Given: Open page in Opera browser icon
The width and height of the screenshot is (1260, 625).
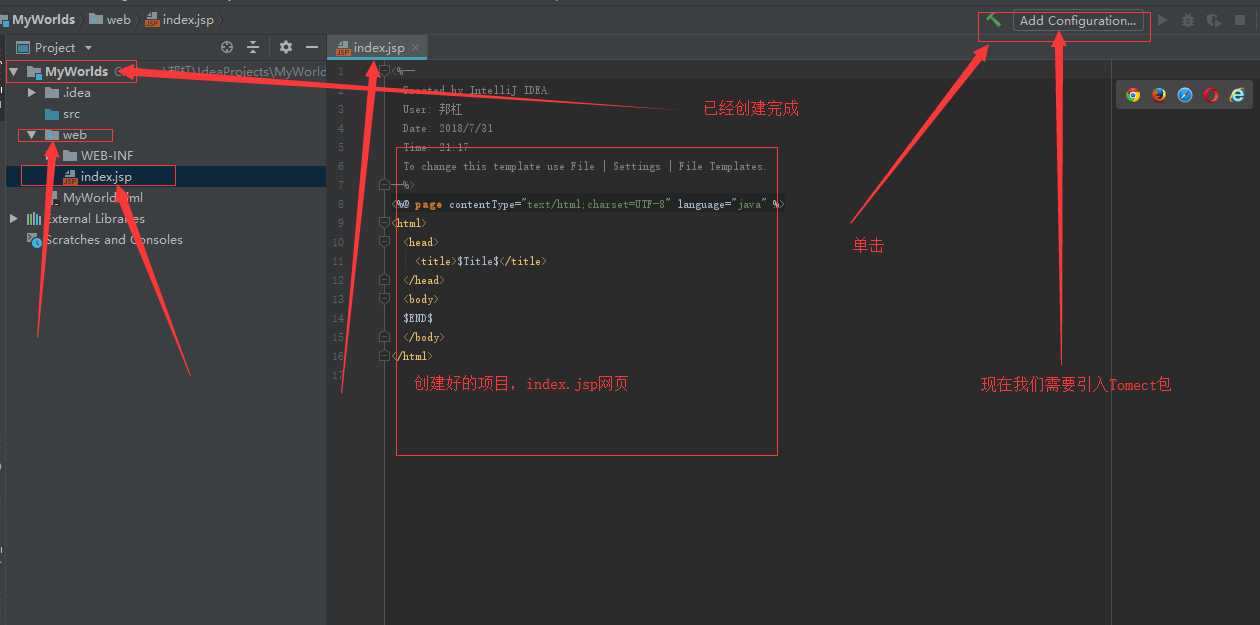Looking at the screenshot, I should coord(1211,95).
